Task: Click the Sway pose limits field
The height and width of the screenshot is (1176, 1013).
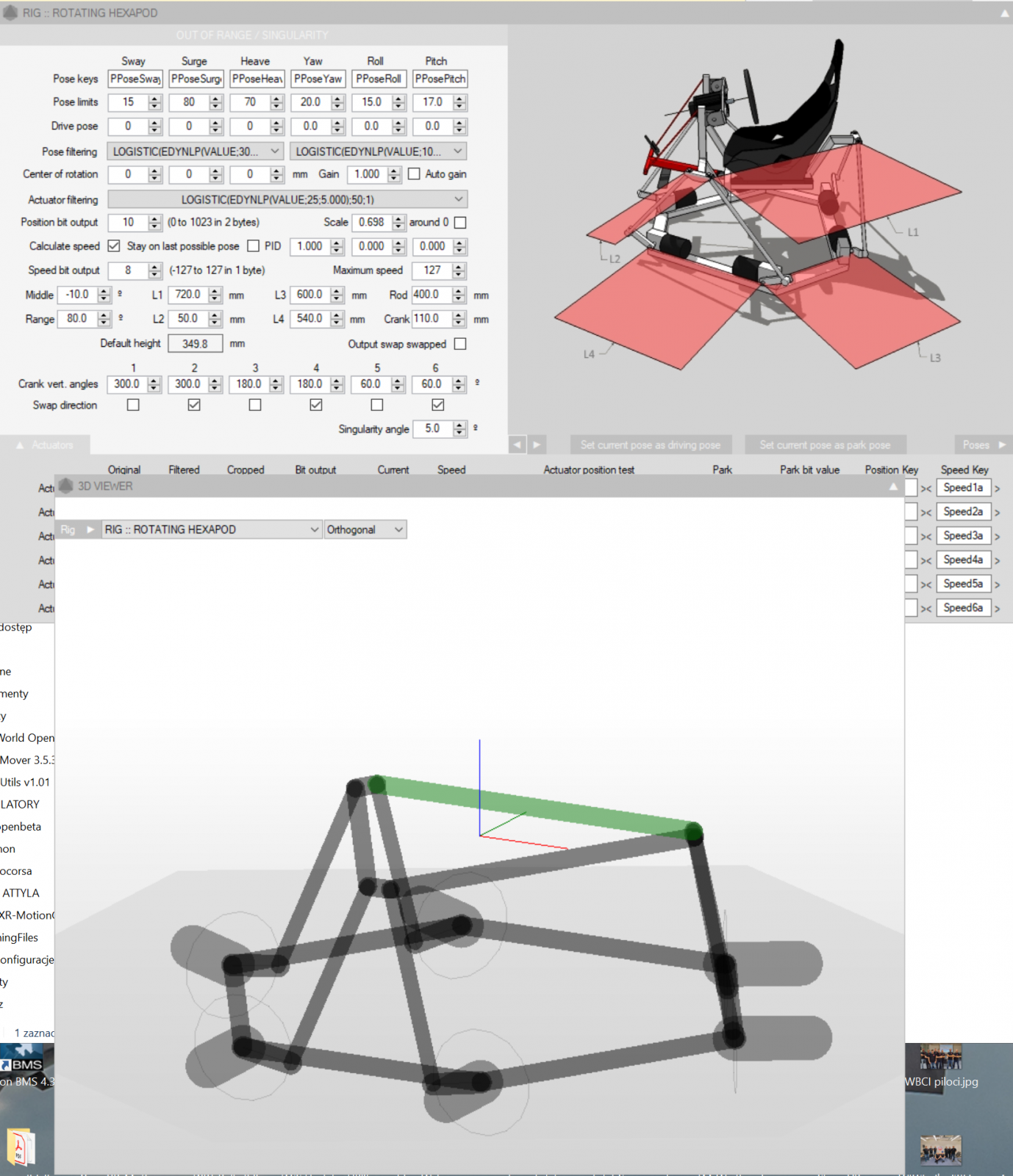Action: (129, 102)
